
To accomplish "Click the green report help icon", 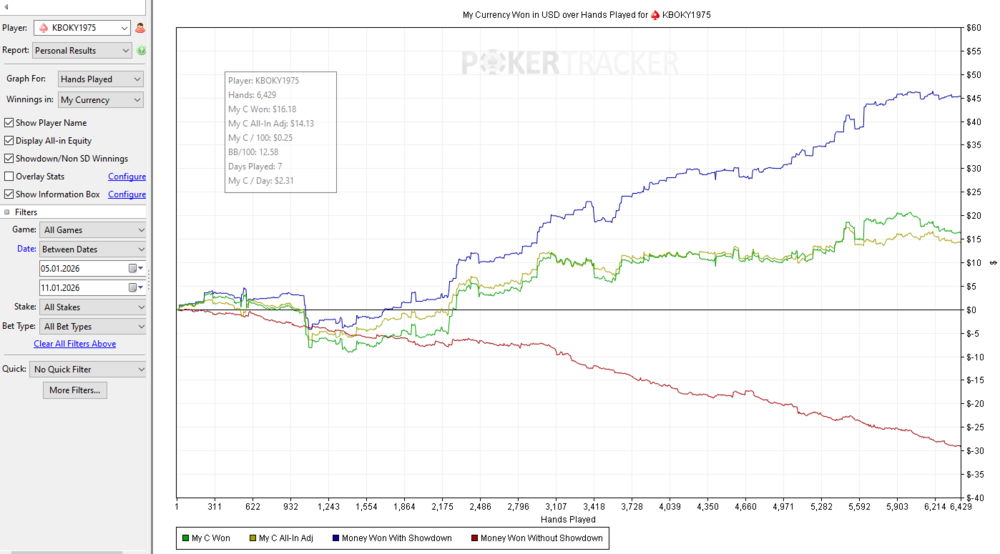I will point(141,51).
